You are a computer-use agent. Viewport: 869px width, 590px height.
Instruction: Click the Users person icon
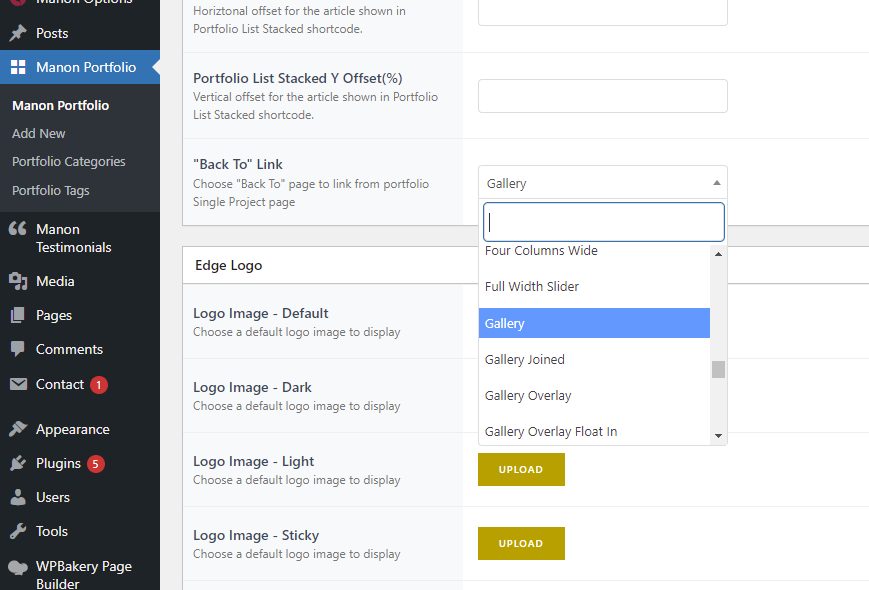coord(18,497)
